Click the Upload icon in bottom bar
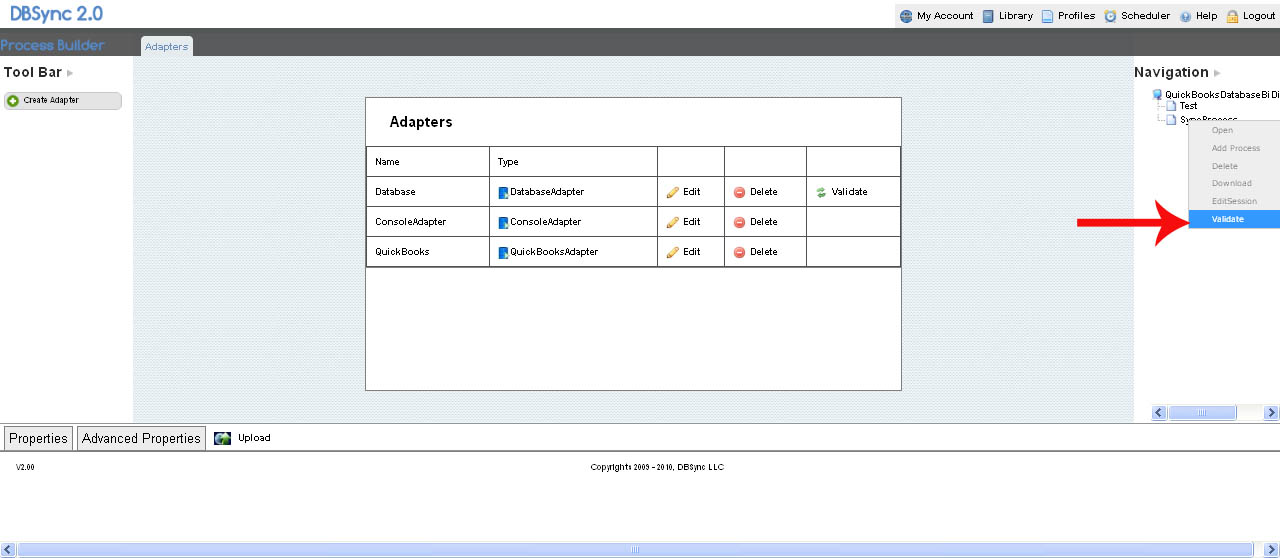The width and height of the screenshot is (1280, 558). click(x=223, y=438)
